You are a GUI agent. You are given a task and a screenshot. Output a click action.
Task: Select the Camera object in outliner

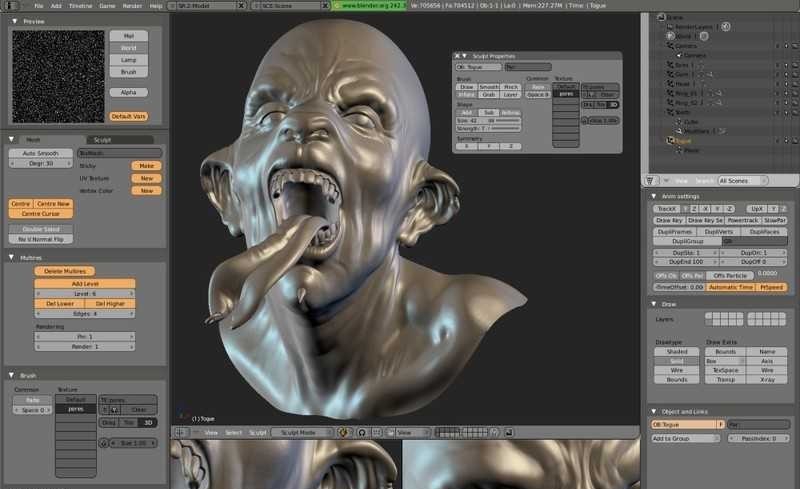coord(688,46)
